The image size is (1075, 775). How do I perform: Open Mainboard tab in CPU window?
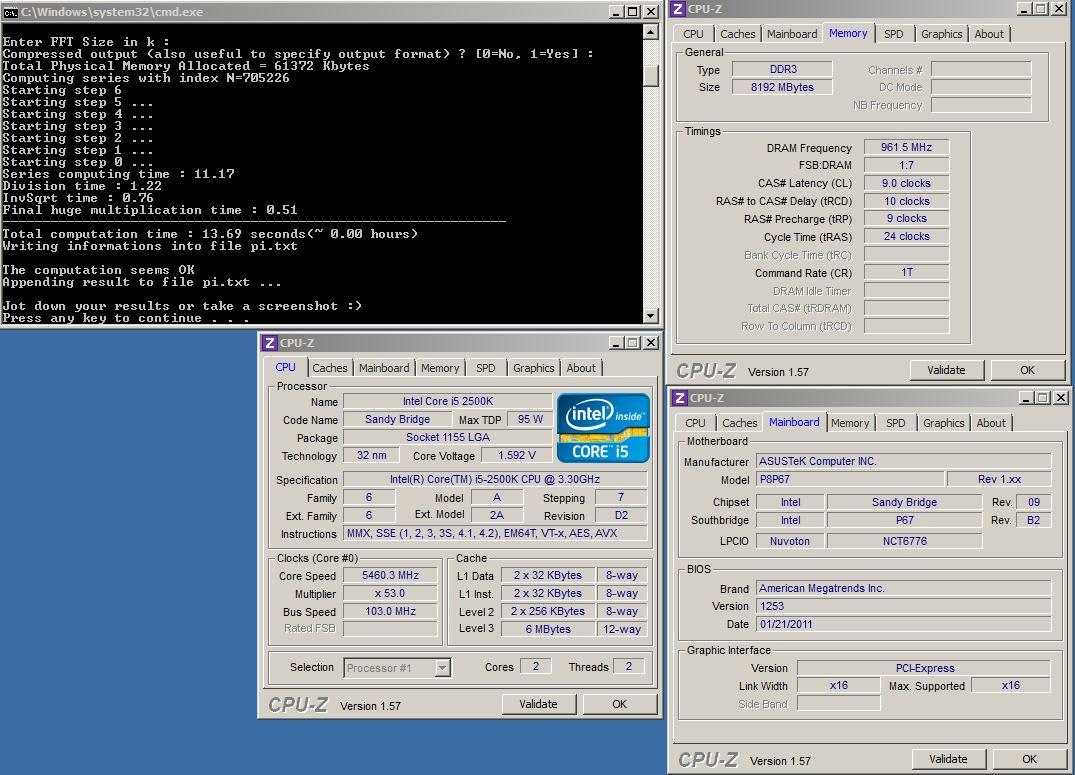[384, 368]
